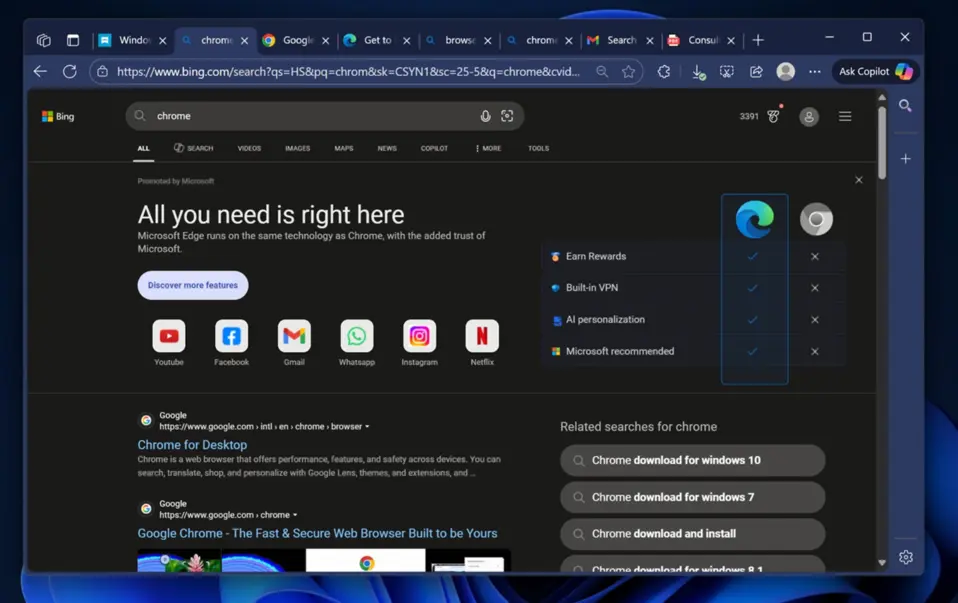Check Microsoft Rewards points via the medal icon
958x603 pixels.
tap(772, 116)
